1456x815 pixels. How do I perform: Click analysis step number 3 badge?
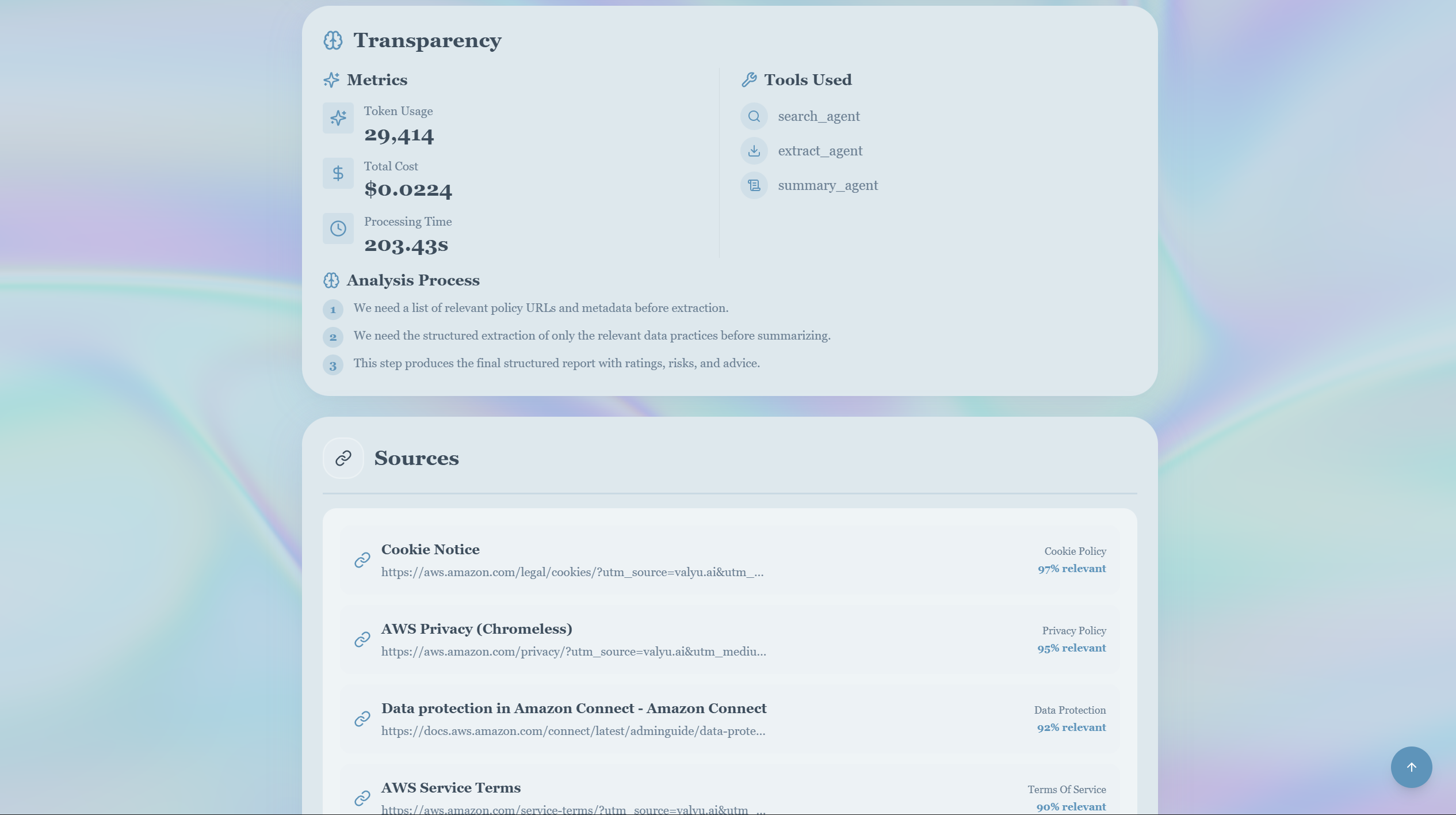tap(333, 365)
